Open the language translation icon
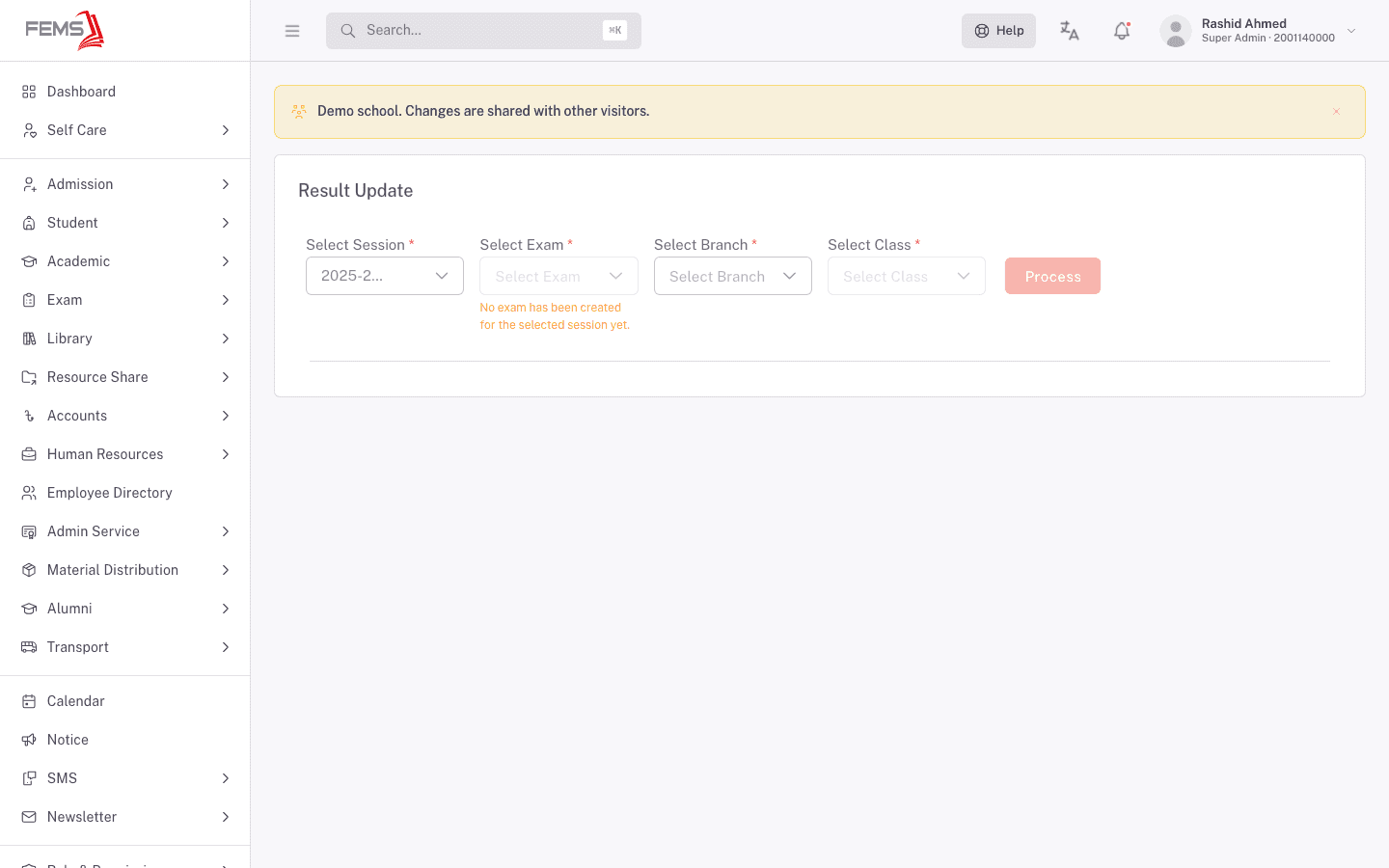The image size is (1389, 868). pyautogui.click(x=1069, y=31)
